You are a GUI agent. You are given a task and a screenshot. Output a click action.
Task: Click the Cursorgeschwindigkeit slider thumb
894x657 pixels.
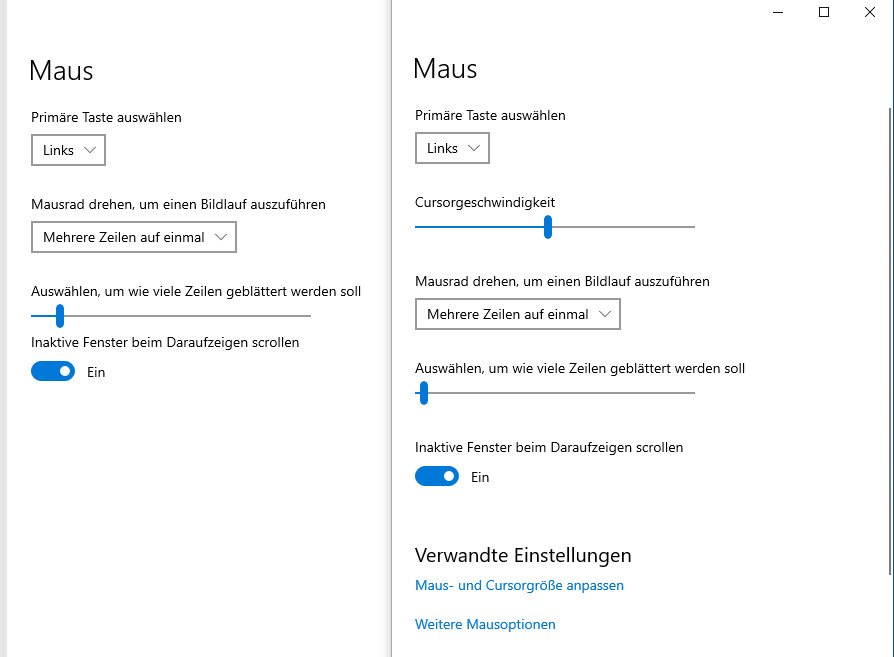pyautogui.click(x=548, y=227)
